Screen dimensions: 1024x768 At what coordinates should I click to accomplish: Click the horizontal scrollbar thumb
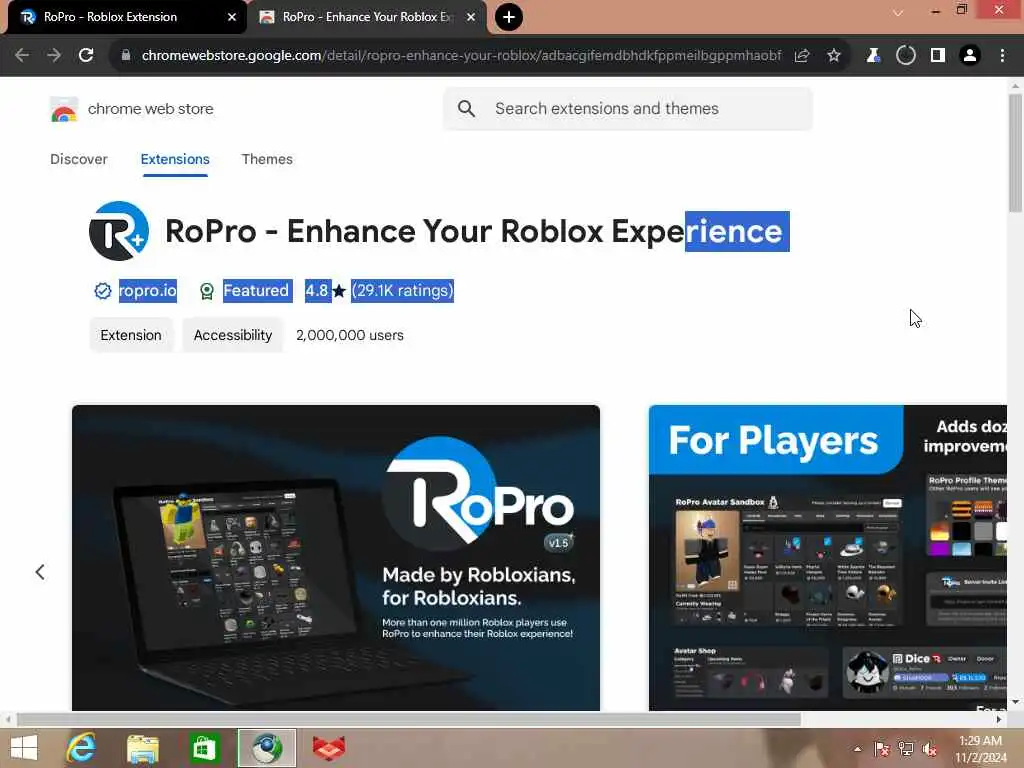pyautogui.click(x=409, y=719)
